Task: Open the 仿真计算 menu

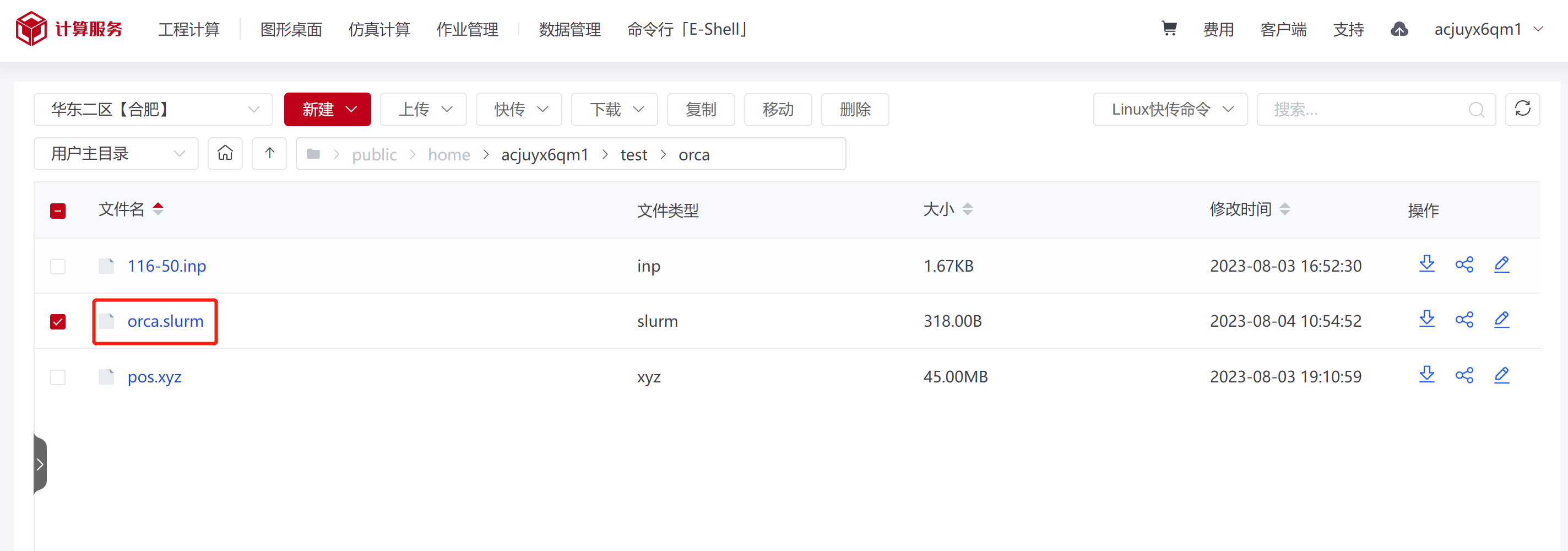Action: pyautogui.click(x=379, y=29)
